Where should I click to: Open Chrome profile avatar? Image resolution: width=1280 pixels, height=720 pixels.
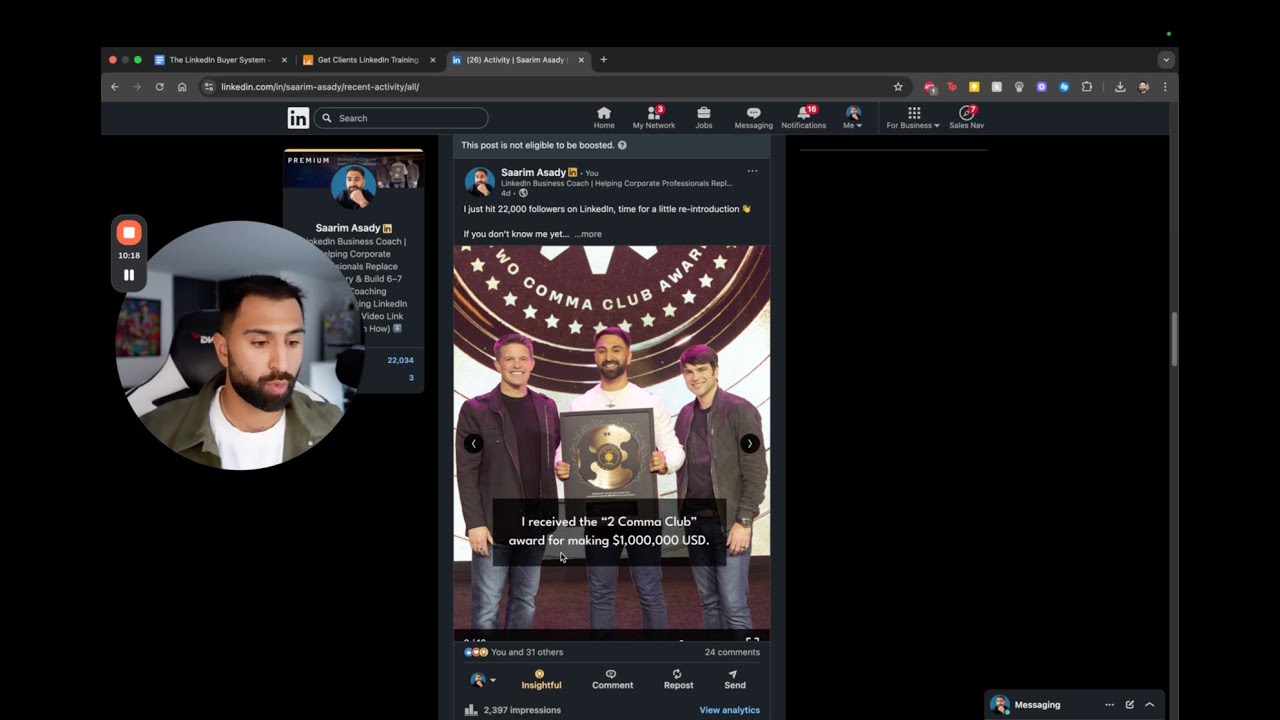pos(1143,87)
